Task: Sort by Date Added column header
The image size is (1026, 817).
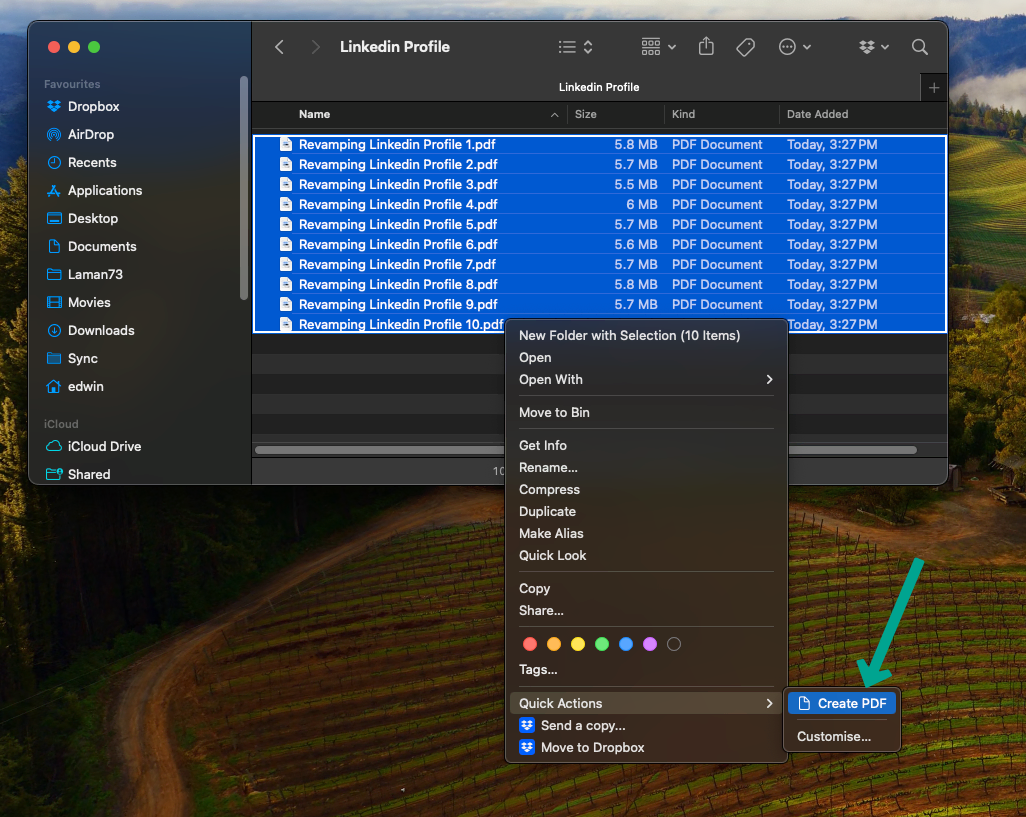Action: tap(817, 114)
